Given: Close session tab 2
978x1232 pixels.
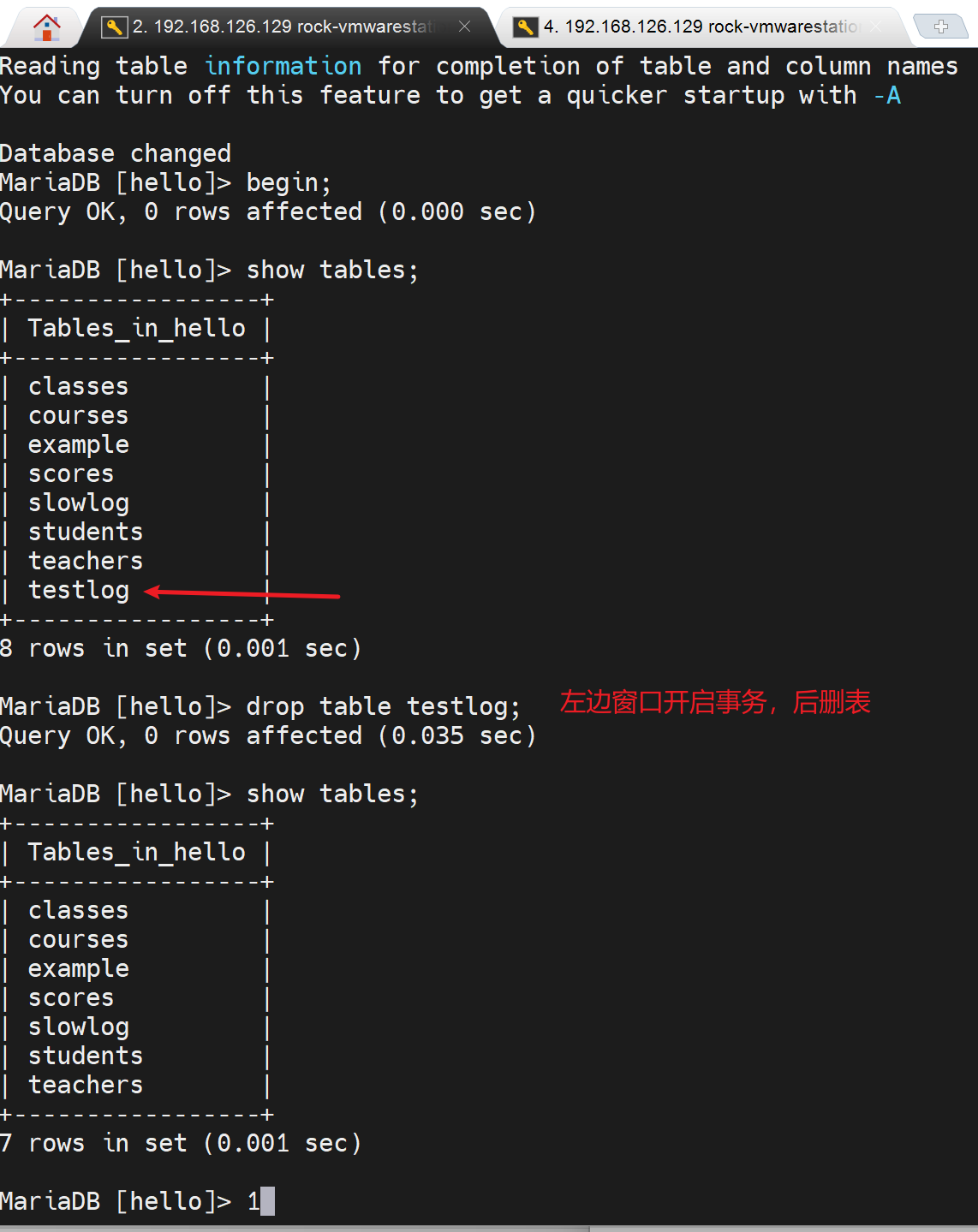Looking at the screenshot, I should [464, 27].
